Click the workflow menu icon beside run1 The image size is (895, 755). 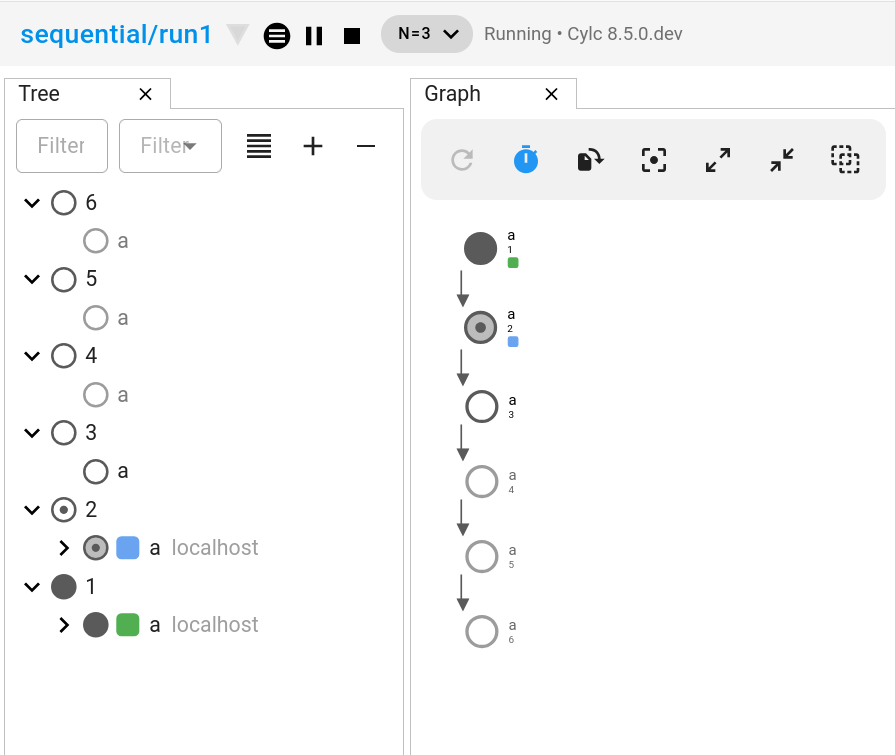pos(277,35)
